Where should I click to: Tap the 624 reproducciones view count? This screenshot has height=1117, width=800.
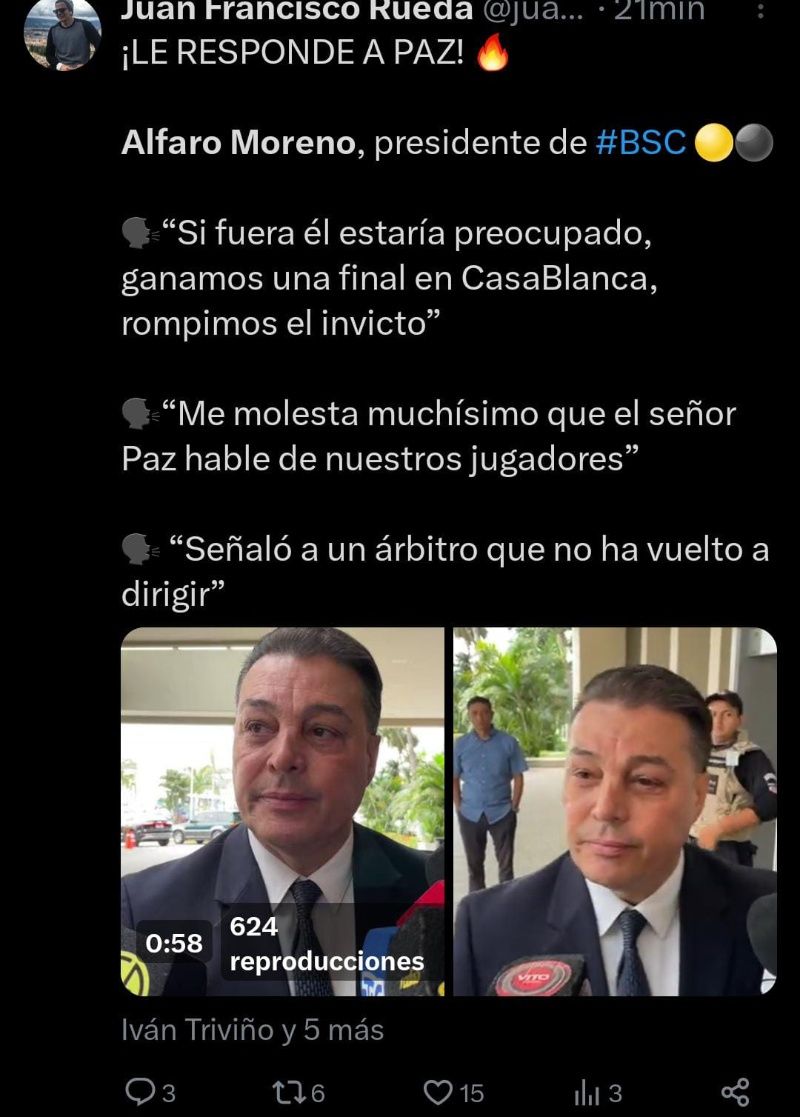[326, 943]
